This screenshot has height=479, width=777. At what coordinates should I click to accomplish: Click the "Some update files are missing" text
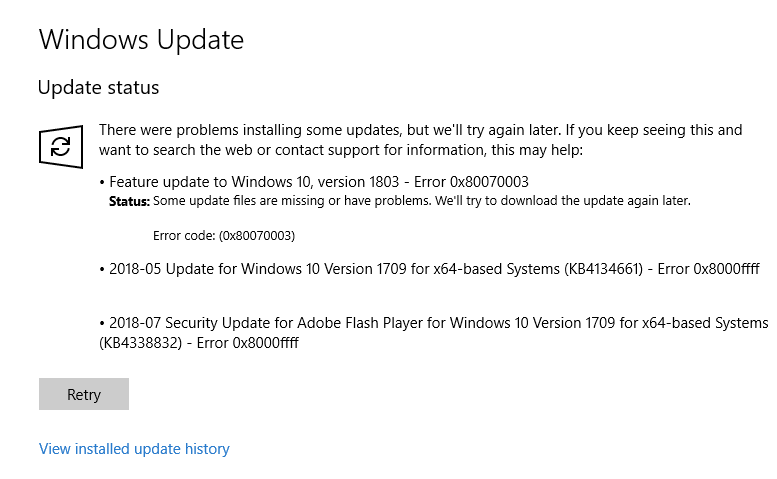[420, 201]
